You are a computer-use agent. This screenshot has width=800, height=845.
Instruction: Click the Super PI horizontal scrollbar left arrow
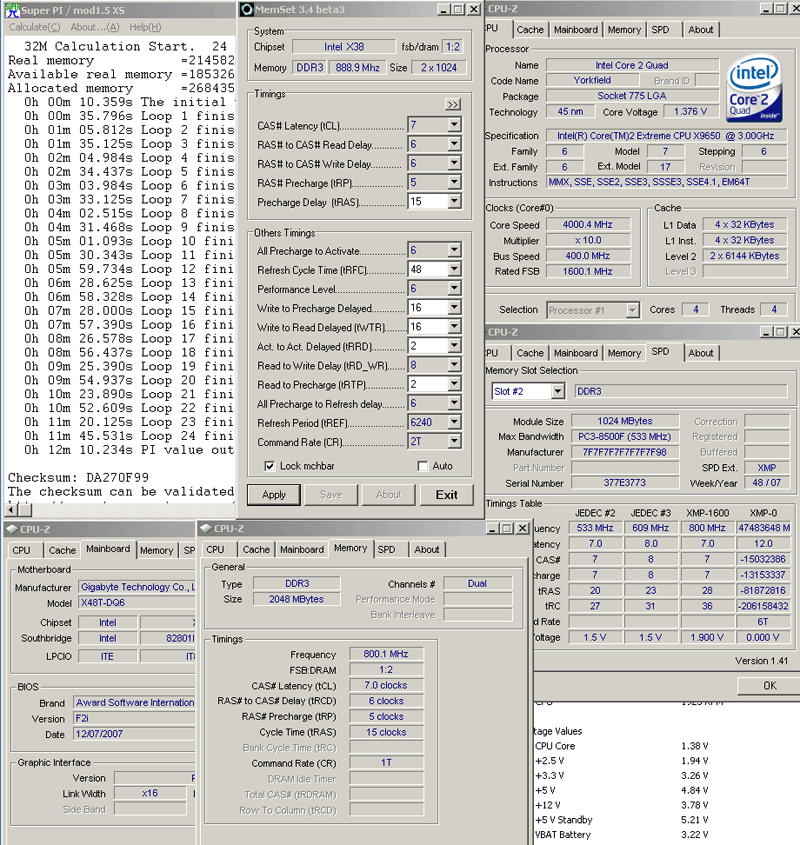(x=11, y=509)
